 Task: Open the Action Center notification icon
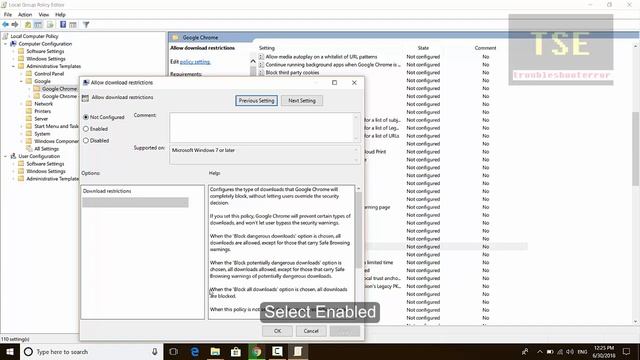627,351
